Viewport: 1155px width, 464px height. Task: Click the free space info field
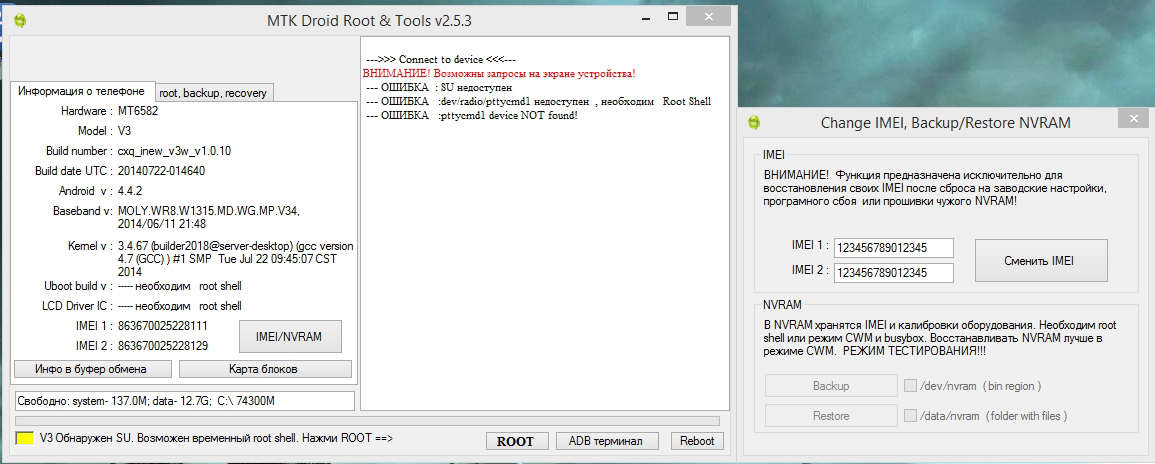click(x=185, y=401)
